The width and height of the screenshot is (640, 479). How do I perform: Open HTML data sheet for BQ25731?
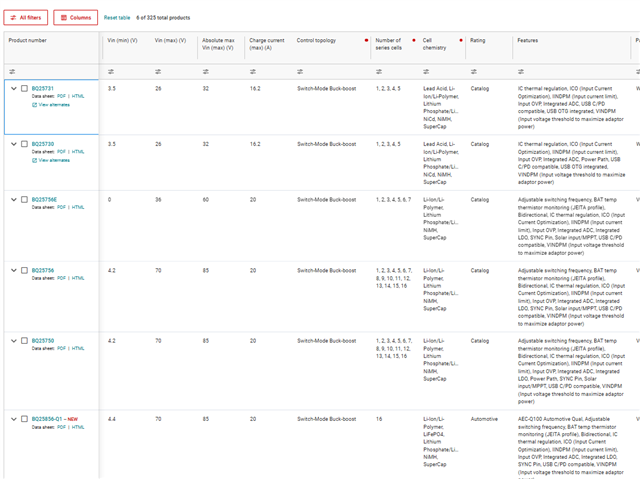78,96
